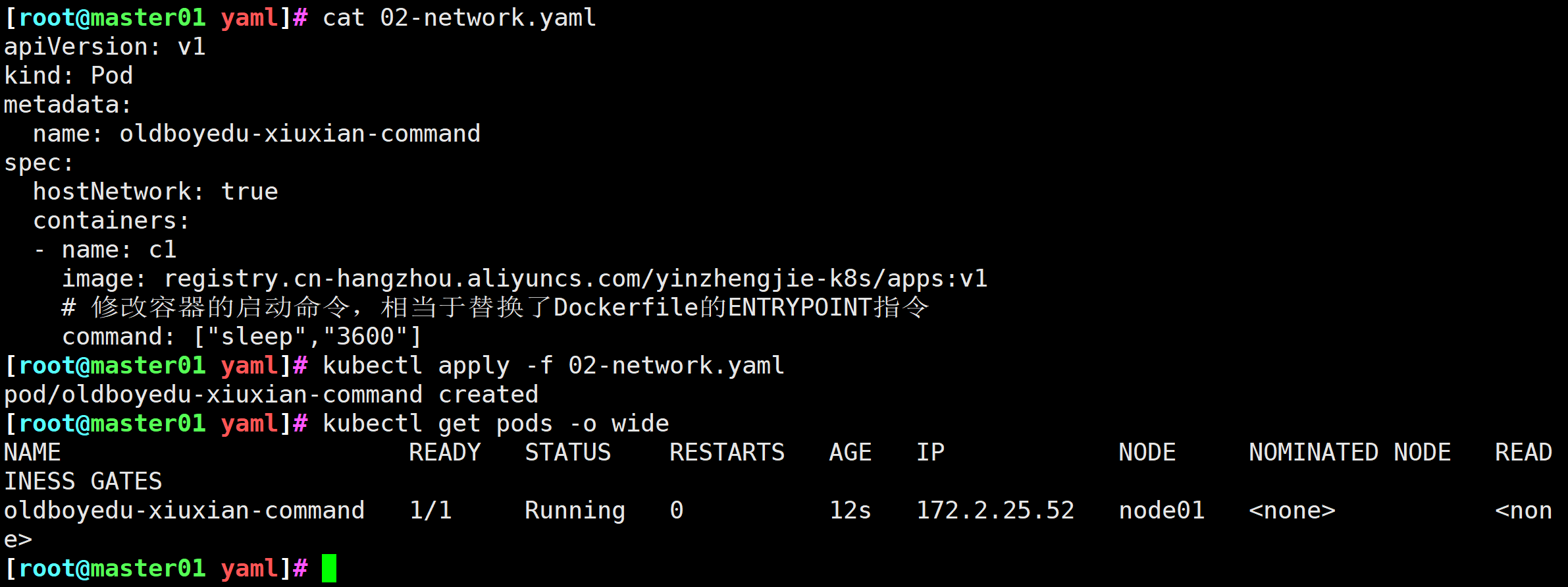
Task: Click the 'RESTARTS' column header
Action: 727,453
